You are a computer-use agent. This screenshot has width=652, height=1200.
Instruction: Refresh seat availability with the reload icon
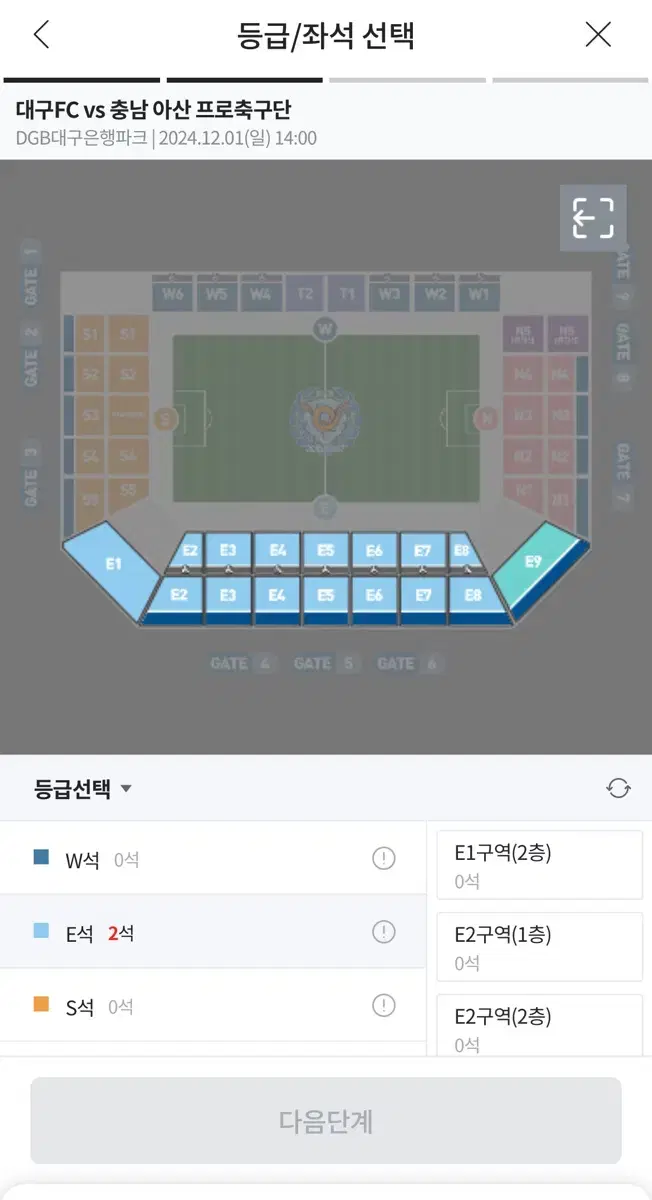coord(618,788)
